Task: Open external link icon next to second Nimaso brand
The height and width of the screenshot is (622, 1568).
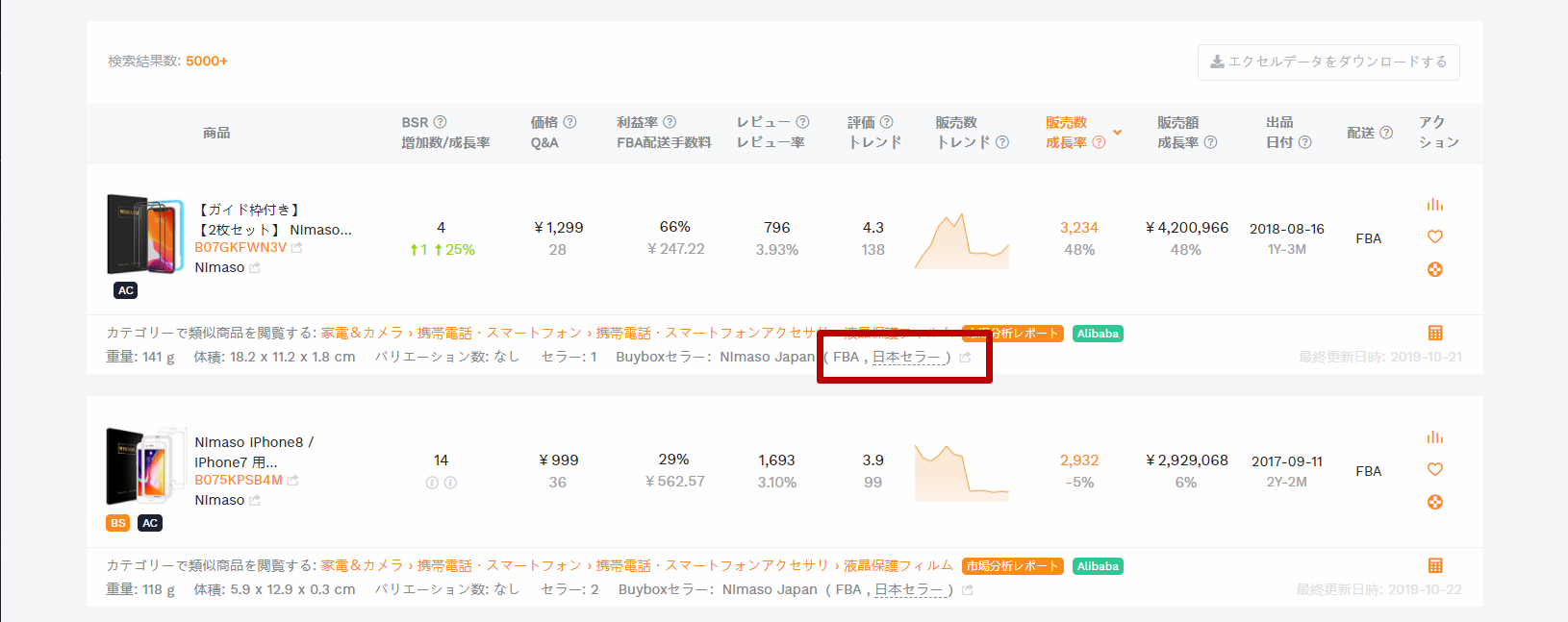Action: 255,501
